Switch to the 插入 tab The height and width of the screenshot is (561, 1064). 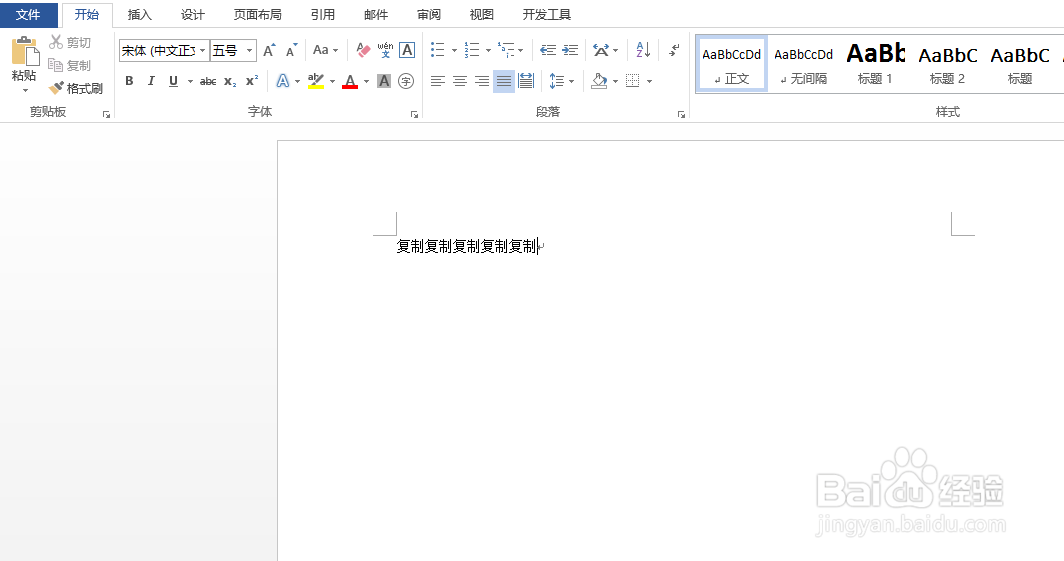140,14
